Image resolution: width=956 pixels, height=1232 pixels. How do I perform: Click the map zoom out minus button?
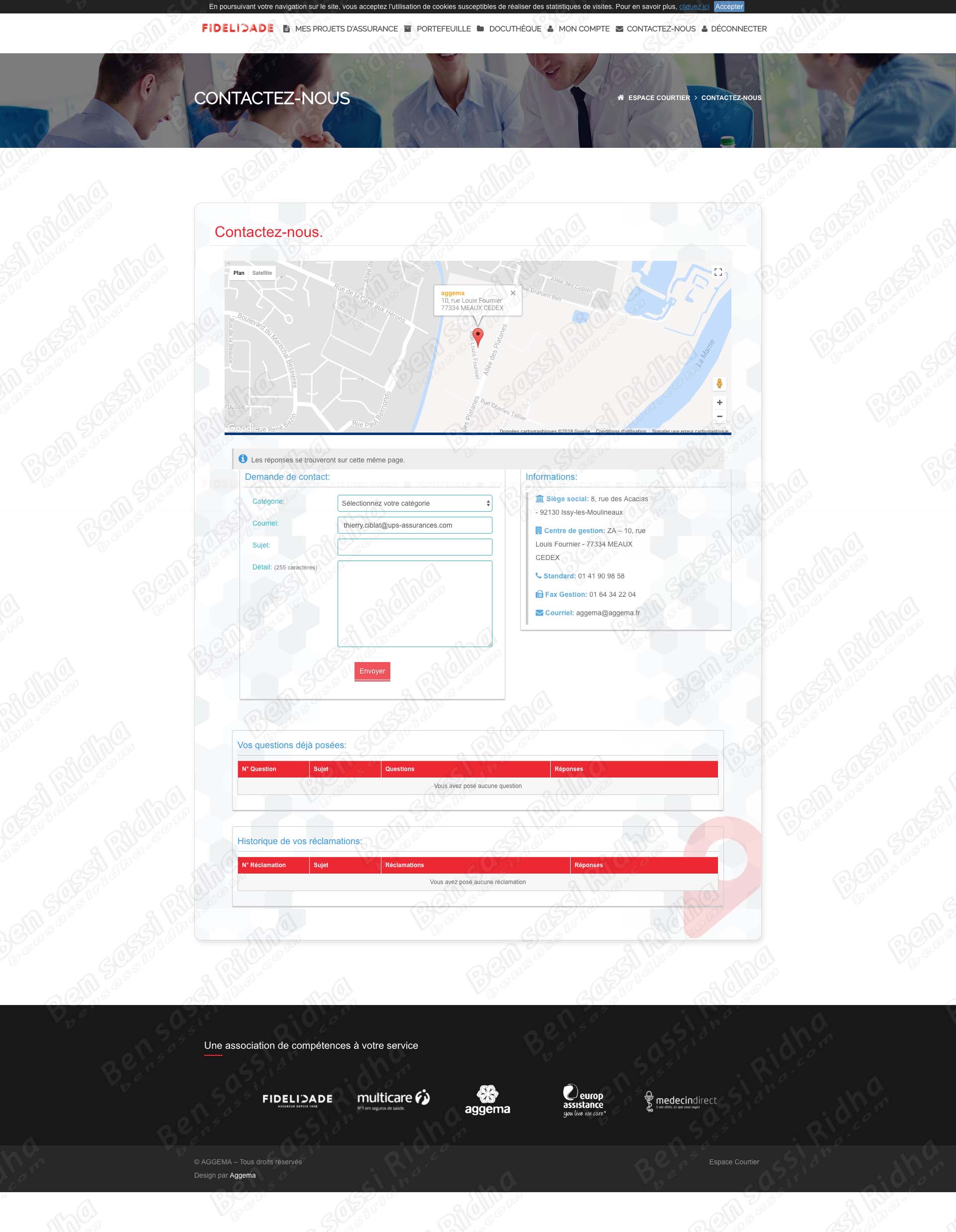click(719, 416)
